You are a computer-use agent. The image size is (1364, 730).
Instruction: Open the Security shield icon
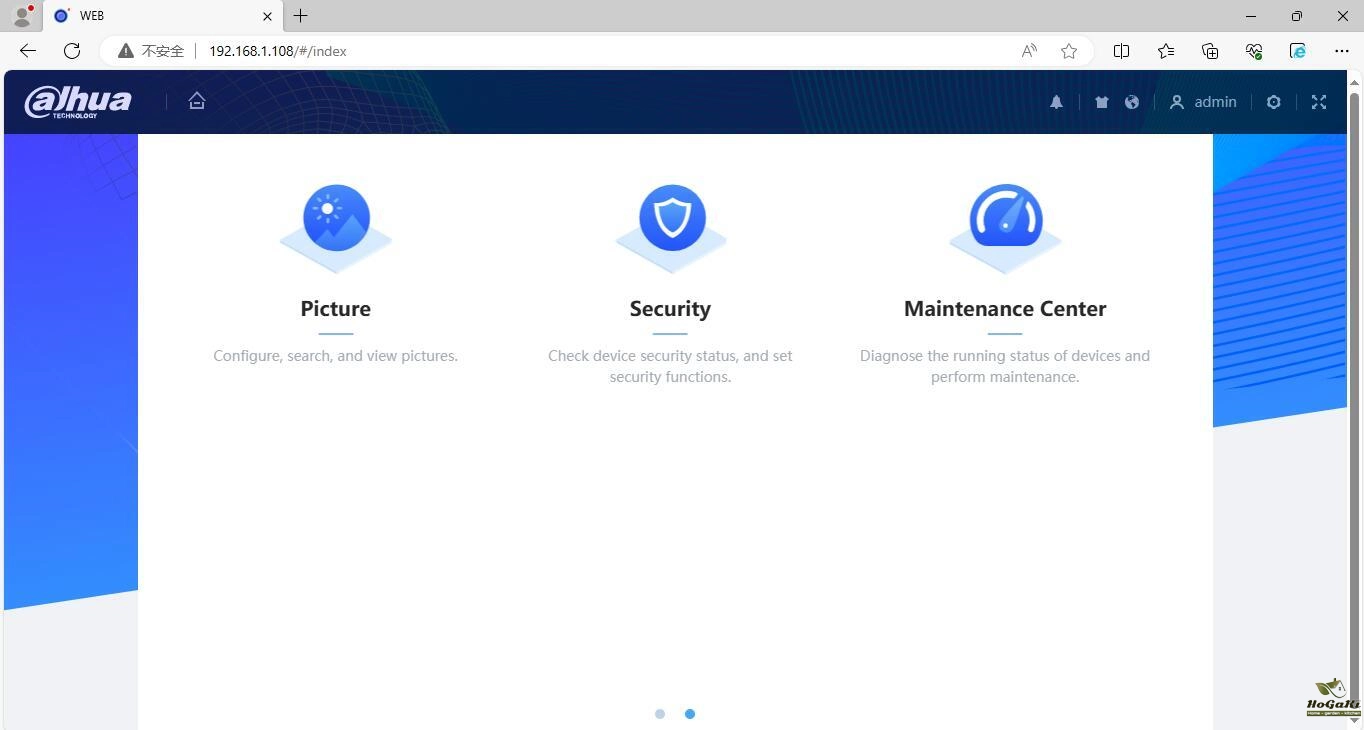click(671, 219)
